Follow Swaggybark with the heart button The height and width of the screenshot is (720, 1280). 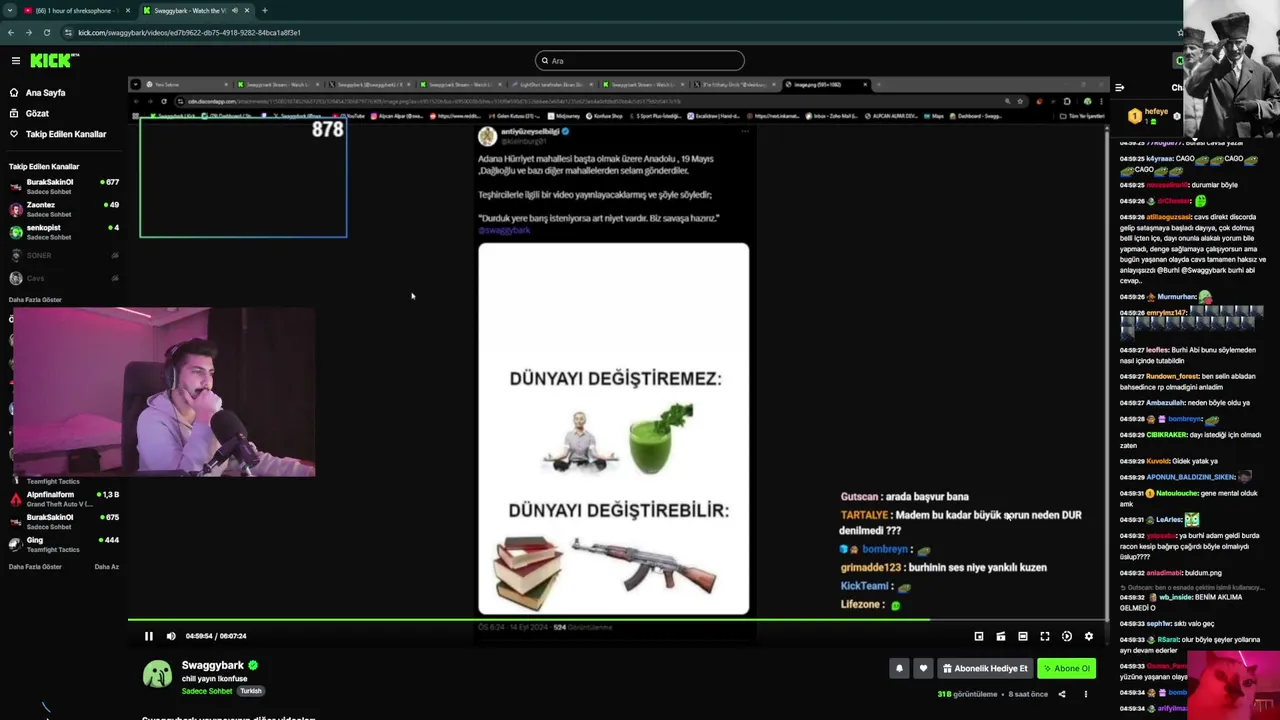click(x=923, y=668)
